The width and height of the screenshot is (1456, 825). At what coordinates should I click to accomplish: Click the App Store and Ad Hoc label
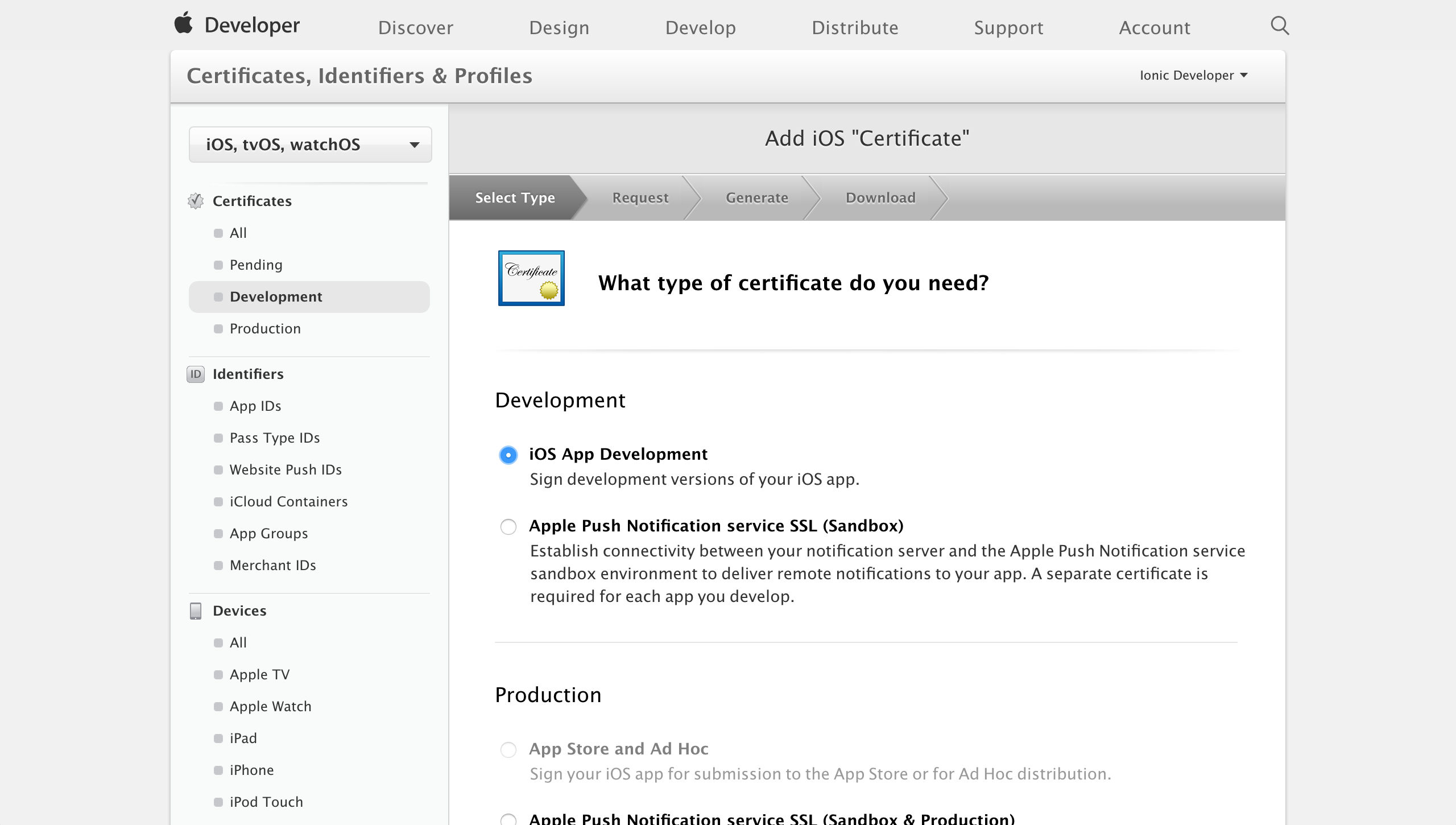coord(619,749)
